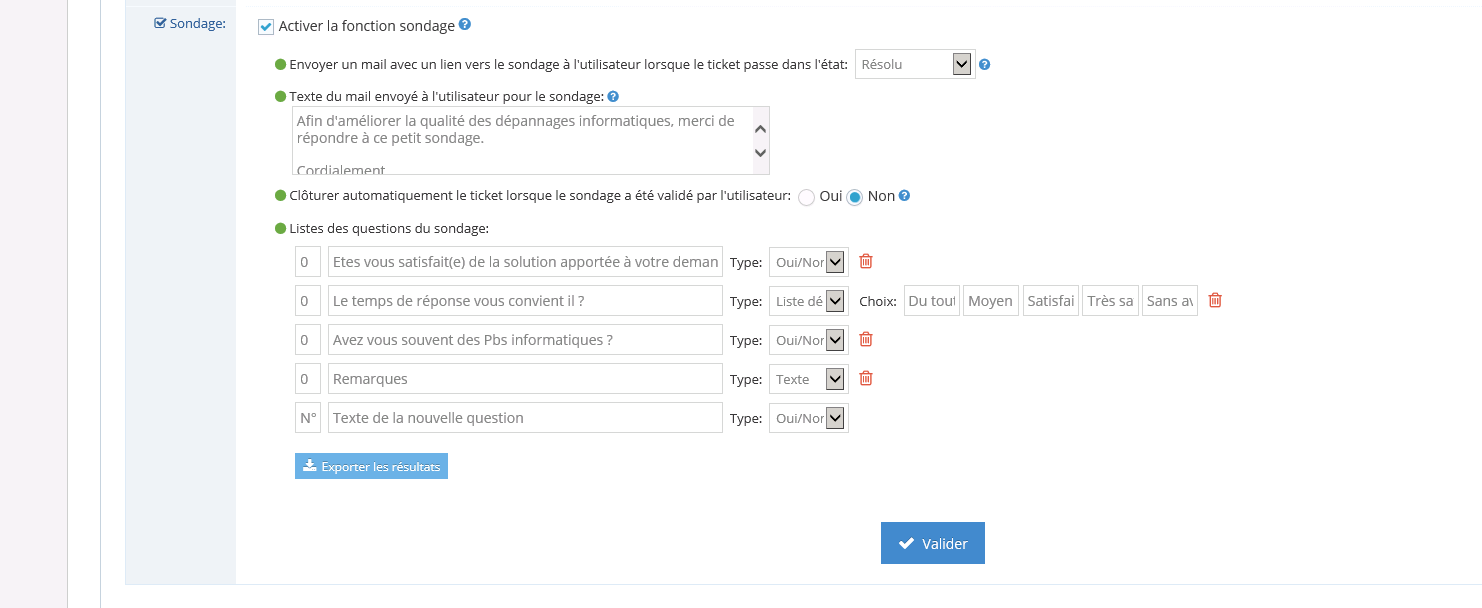Delete the satisfaction question with trash icon
The image size is (1482, 608).
pyautogui.click(x=866, y=261)
